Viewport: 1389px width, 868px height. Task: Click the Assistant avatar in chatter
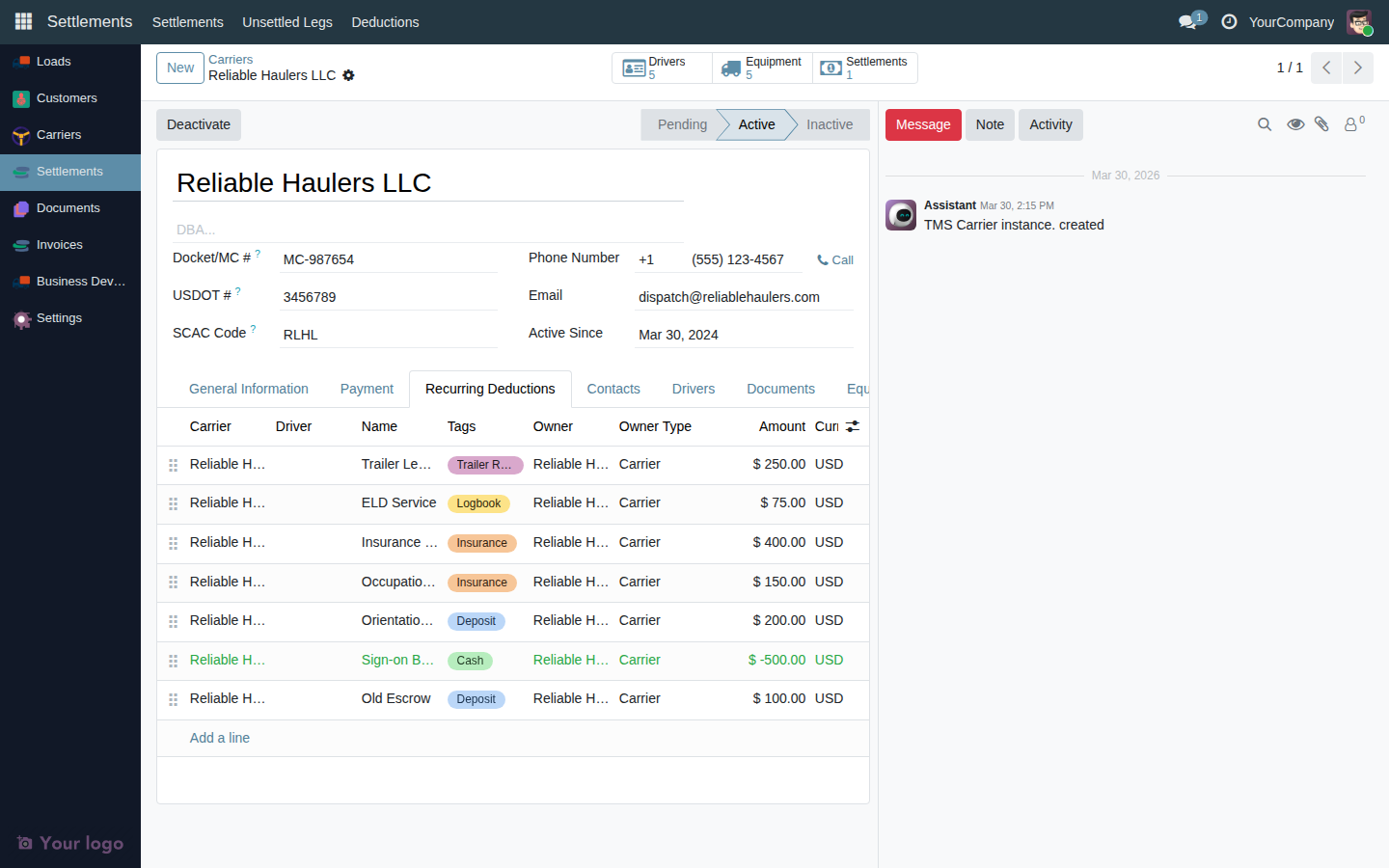tap(901, 215)
